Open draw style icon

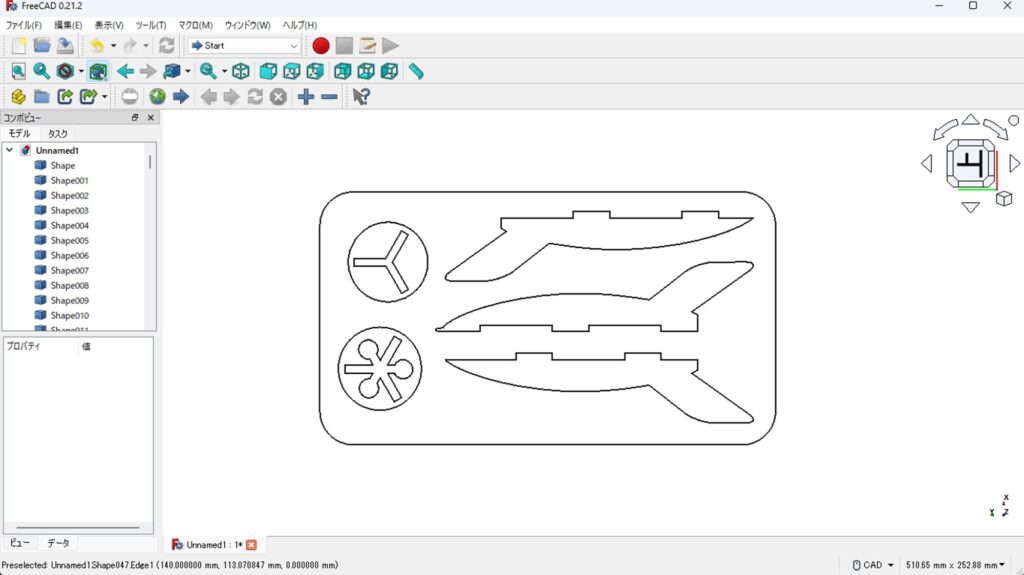click(x=65, y=71)
